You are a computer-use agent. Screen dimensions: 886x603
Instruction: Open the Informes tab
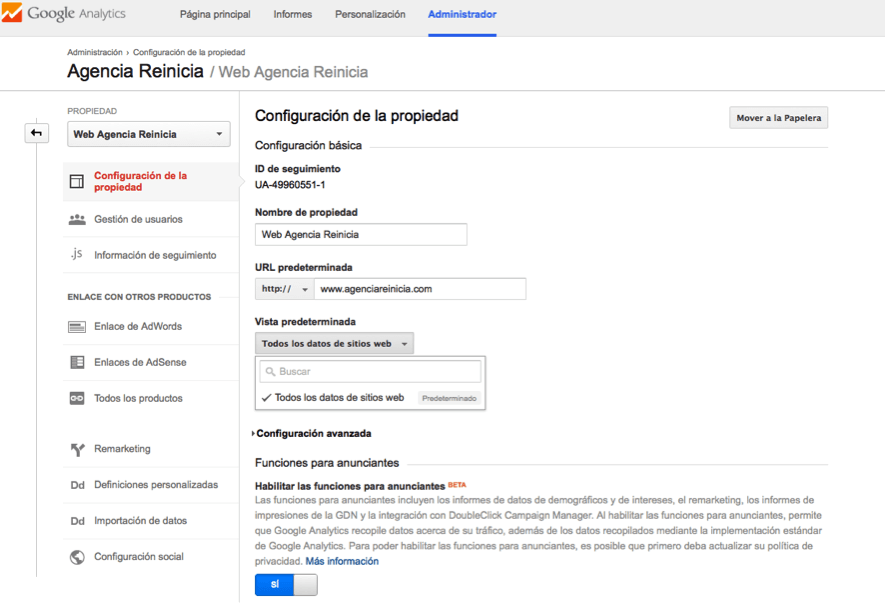pyautogui.click(x=292, y=15)
